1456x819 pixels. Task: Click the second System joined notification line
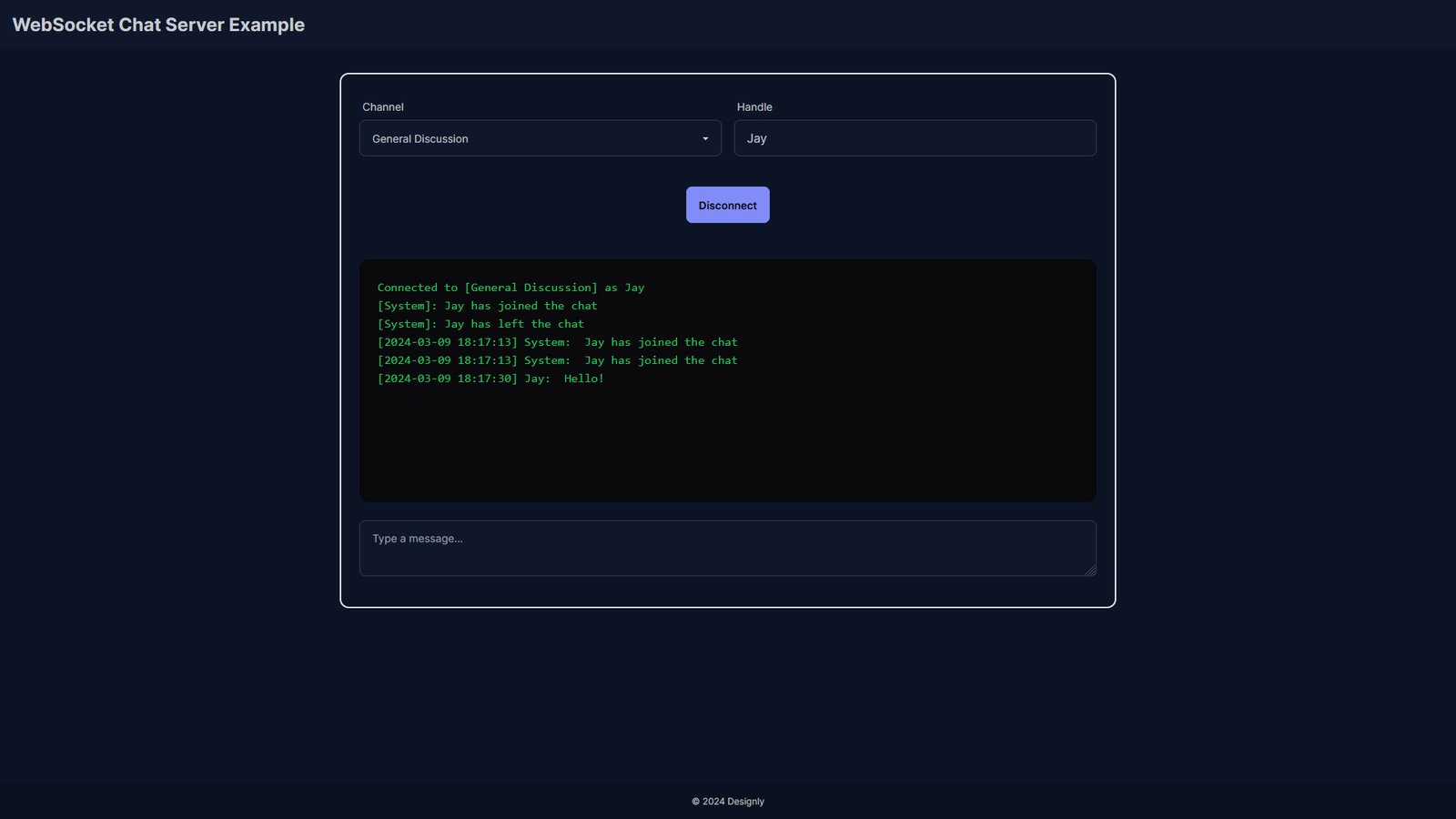click(557, 360)
